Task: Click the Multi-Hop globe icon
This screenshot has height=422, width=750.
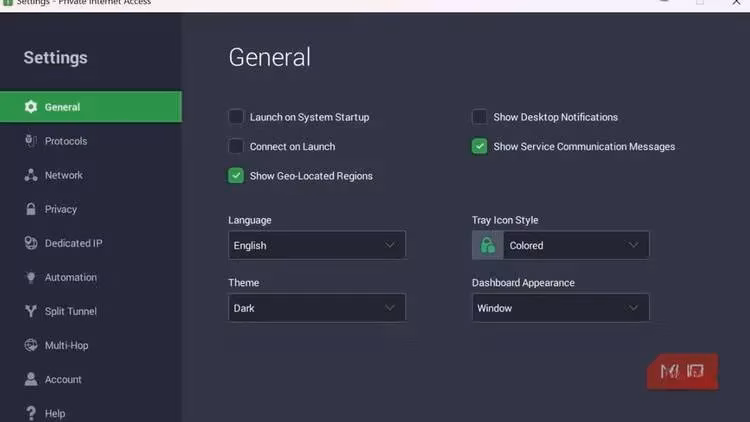Action: point(31,345)
